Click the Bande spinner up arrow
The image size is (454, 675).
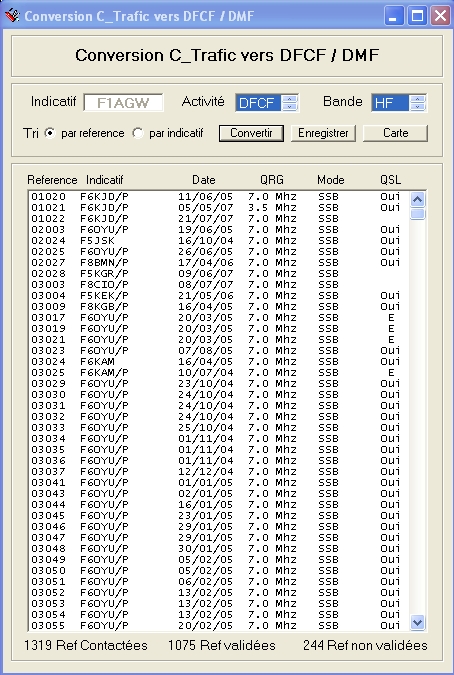417,99
